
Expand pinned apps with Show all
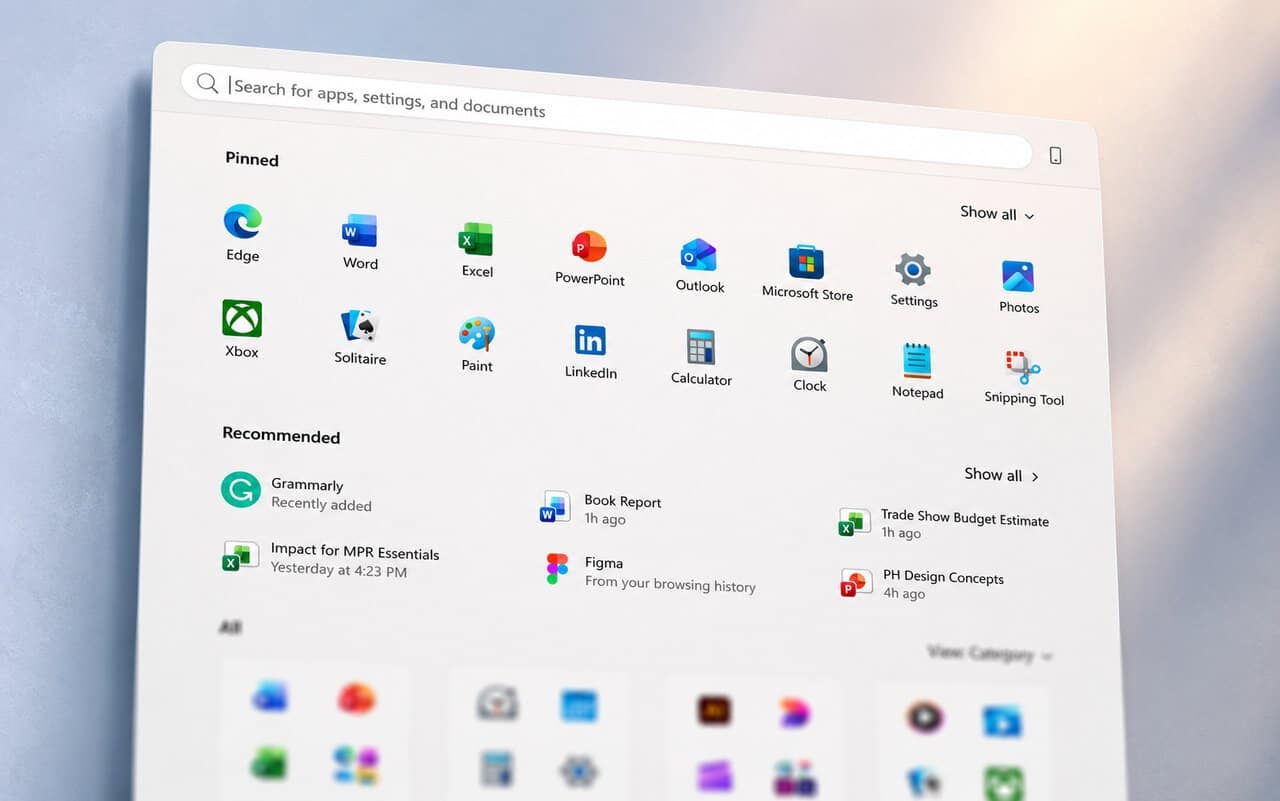(x=997, y=213)
